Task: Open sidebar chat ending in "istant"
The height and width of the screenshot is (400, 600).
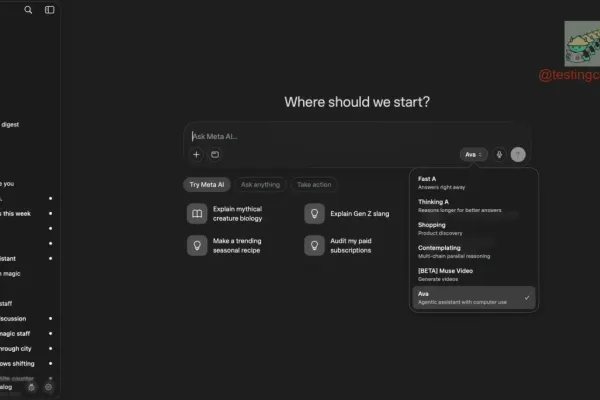Action: 26,259
